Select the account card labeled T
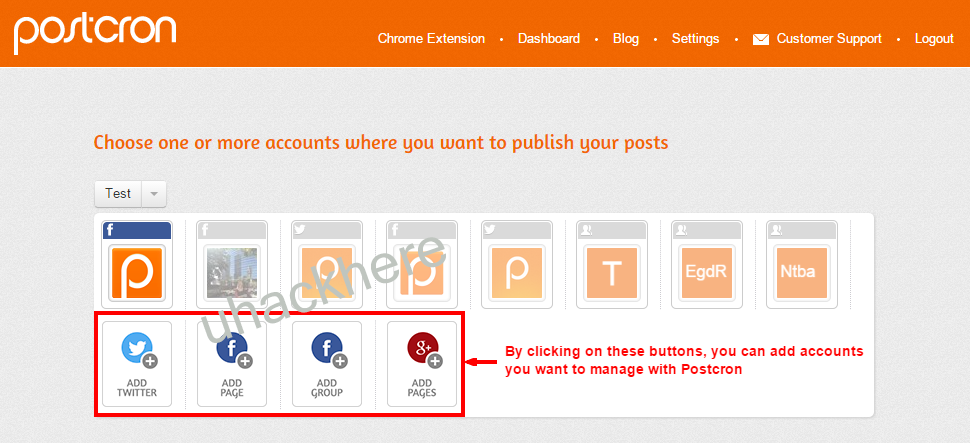The width and height of the screenshot is (970, 443). click(x=612, y=265)
